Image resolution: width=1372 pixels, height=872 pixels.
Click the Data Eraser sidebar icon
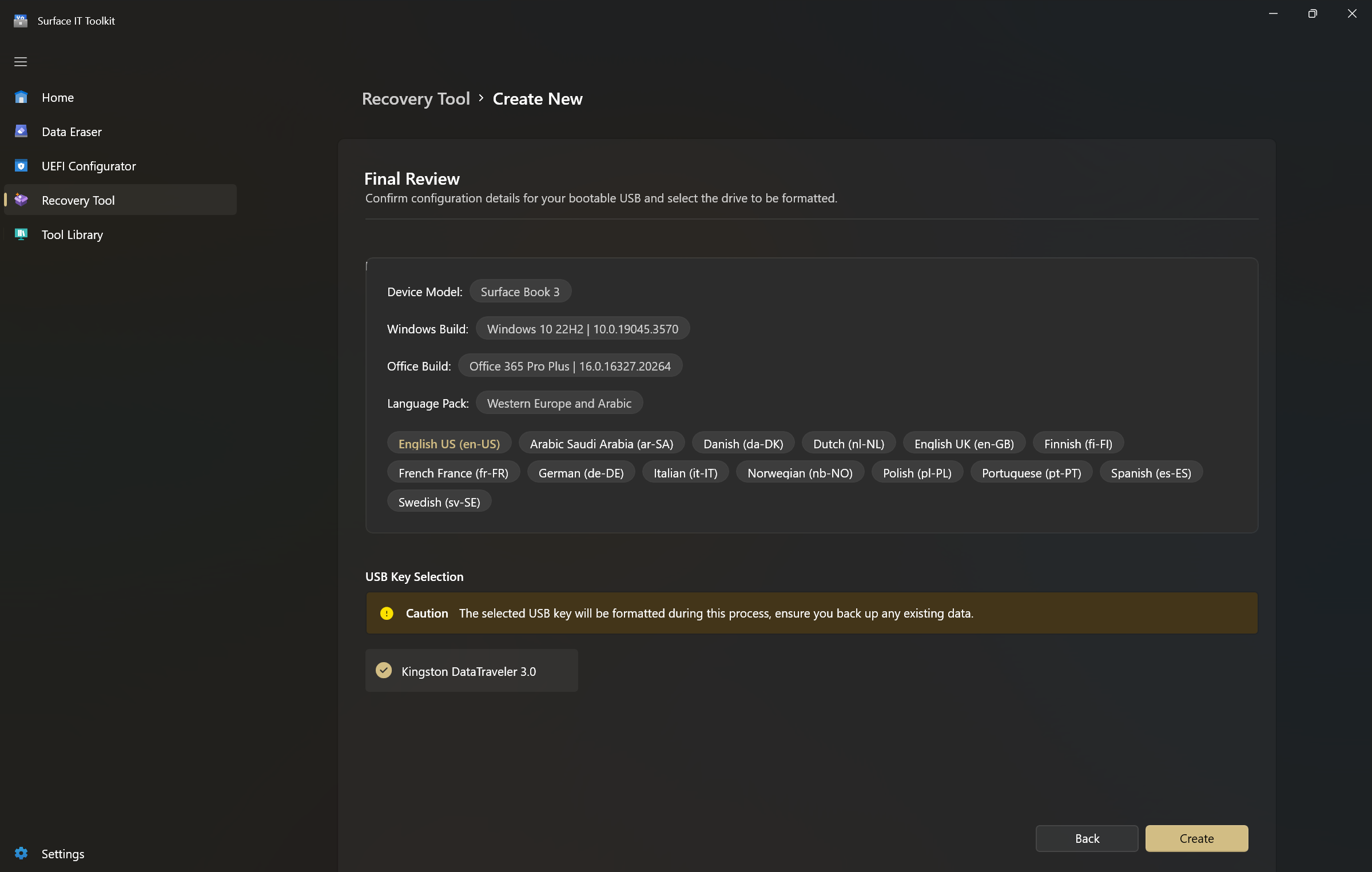[x=21, y=132]
